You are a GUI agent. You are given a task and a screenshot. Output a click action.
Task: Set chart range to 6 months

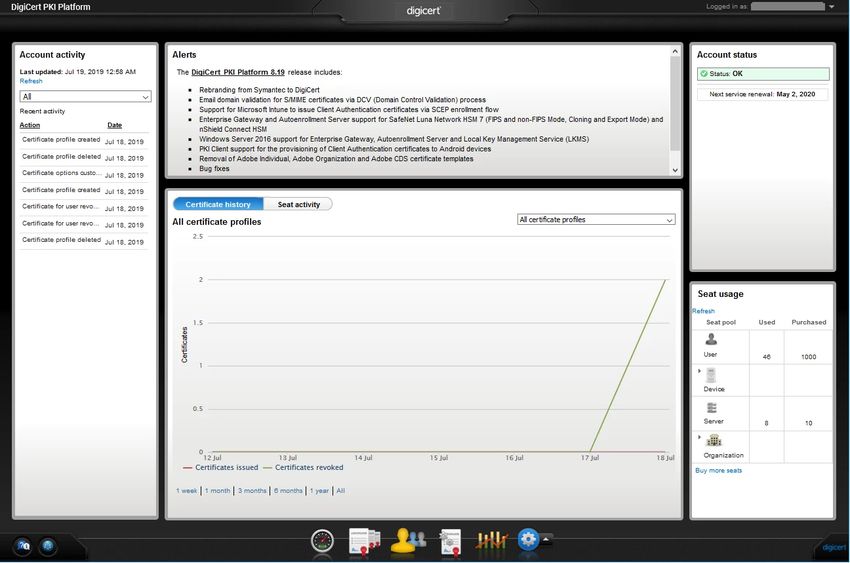[x=288, y=490]
